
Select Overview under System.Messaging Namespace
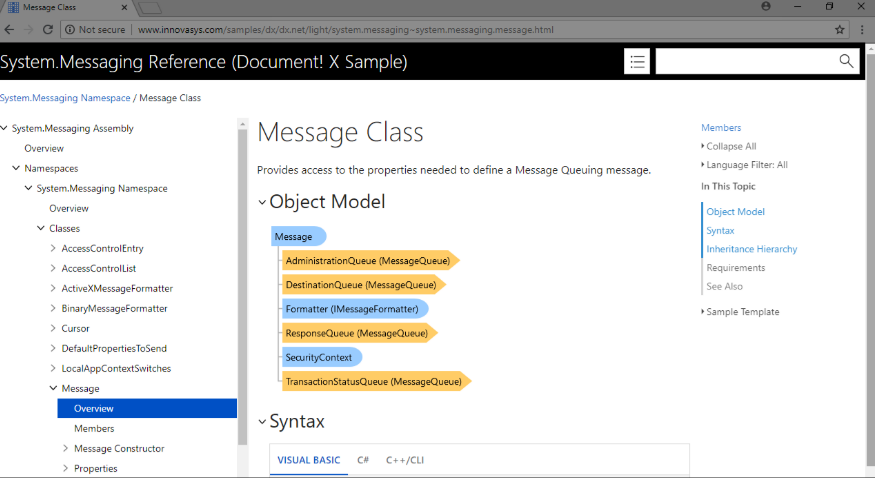[69, 208]
